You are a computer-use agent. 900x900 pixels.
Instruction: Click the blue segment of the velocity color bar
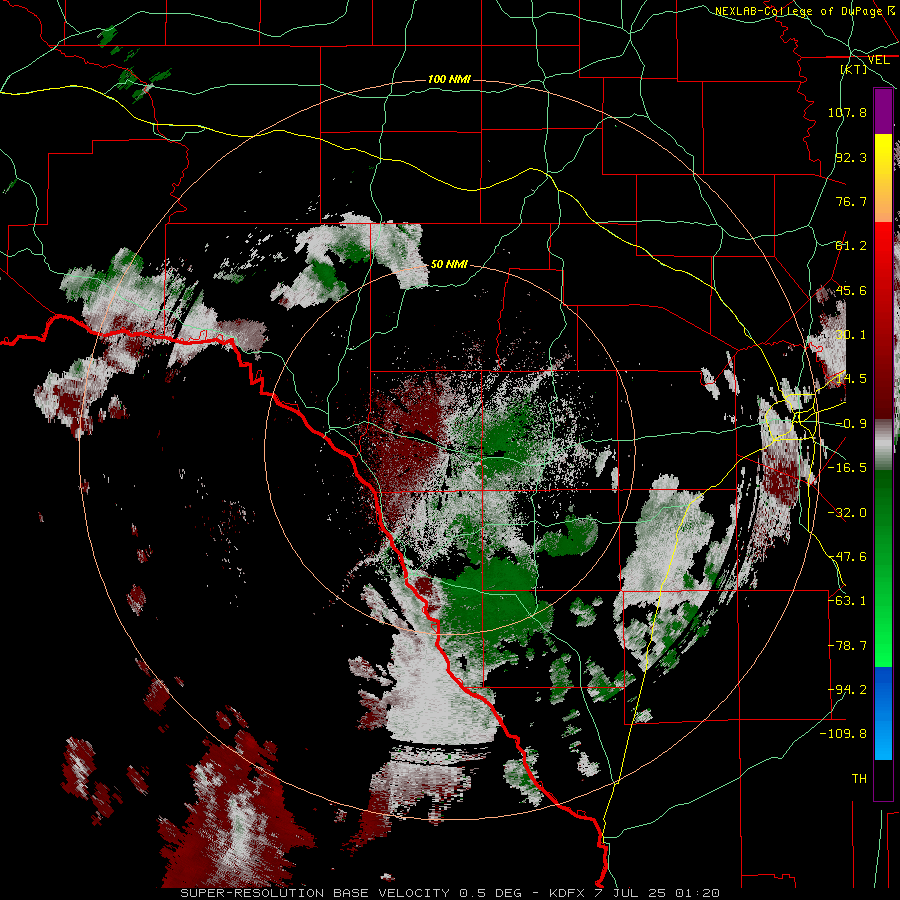883,713
